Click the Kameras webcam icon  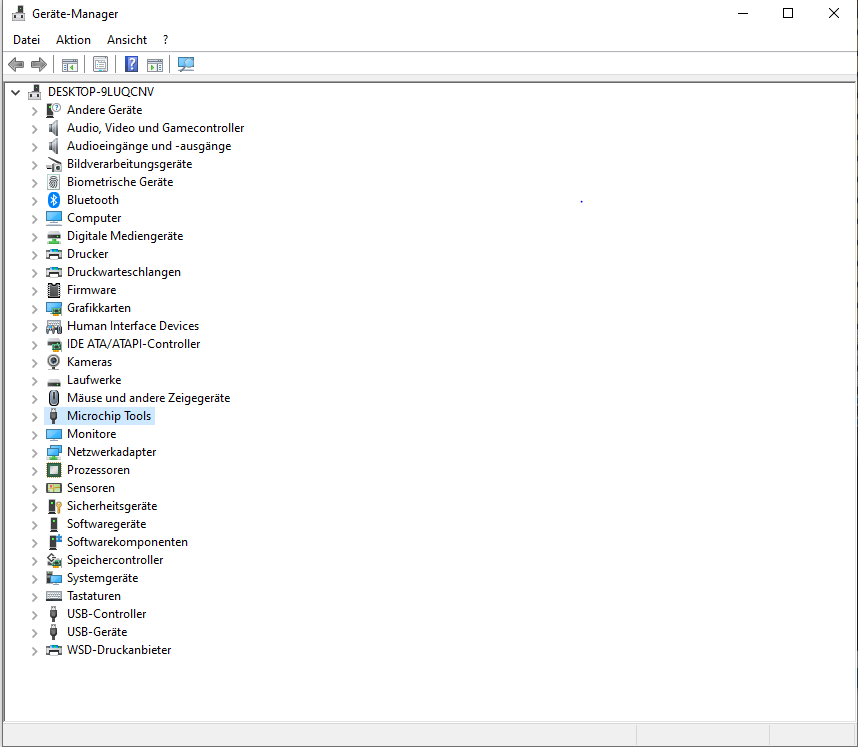coord(54,362)
